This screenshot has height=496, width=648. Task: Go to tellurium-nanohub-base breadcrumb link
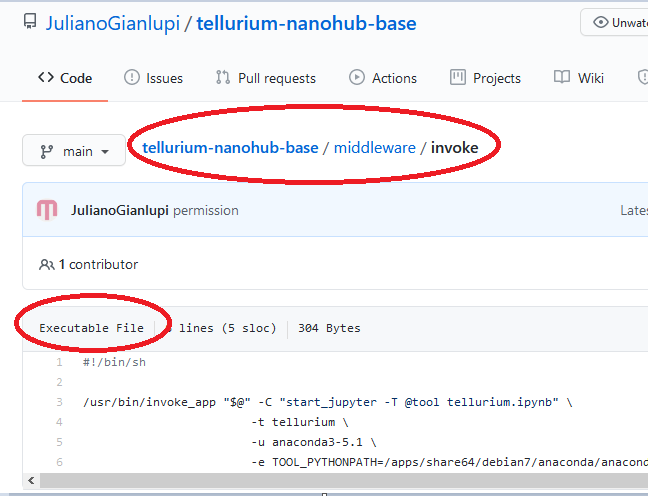(230, 148)
